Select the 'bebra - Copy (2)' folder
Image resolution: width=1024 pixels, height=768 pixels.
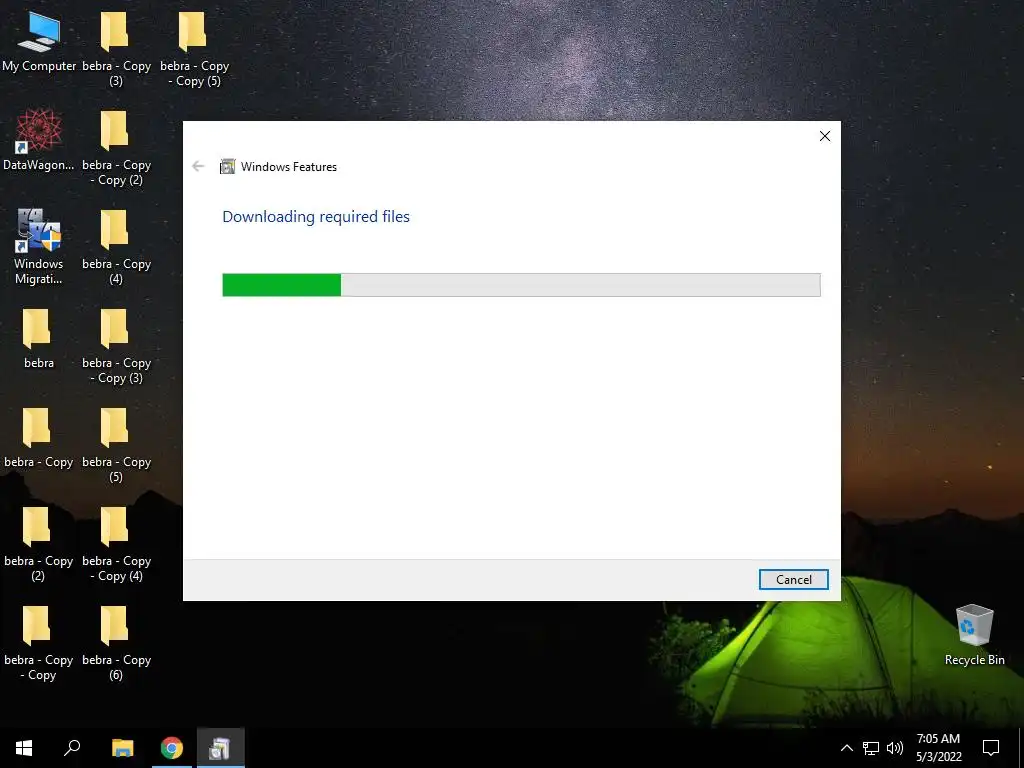click(39, 544)
